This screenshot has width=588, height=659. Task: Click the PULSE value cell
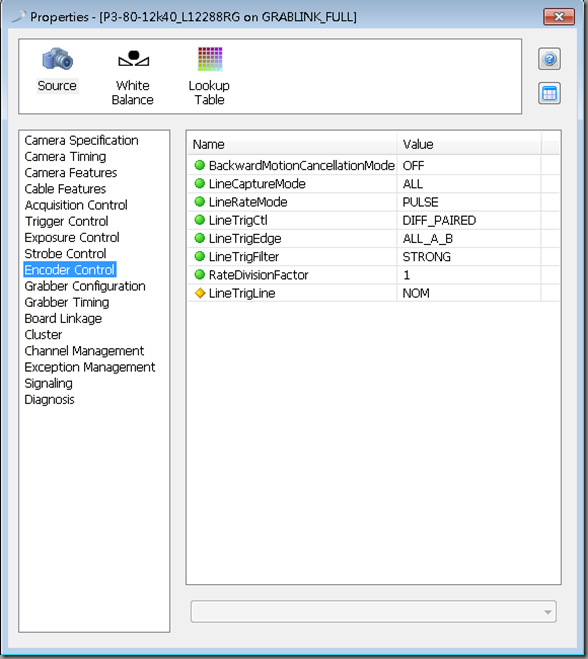(x=469, y=202)
